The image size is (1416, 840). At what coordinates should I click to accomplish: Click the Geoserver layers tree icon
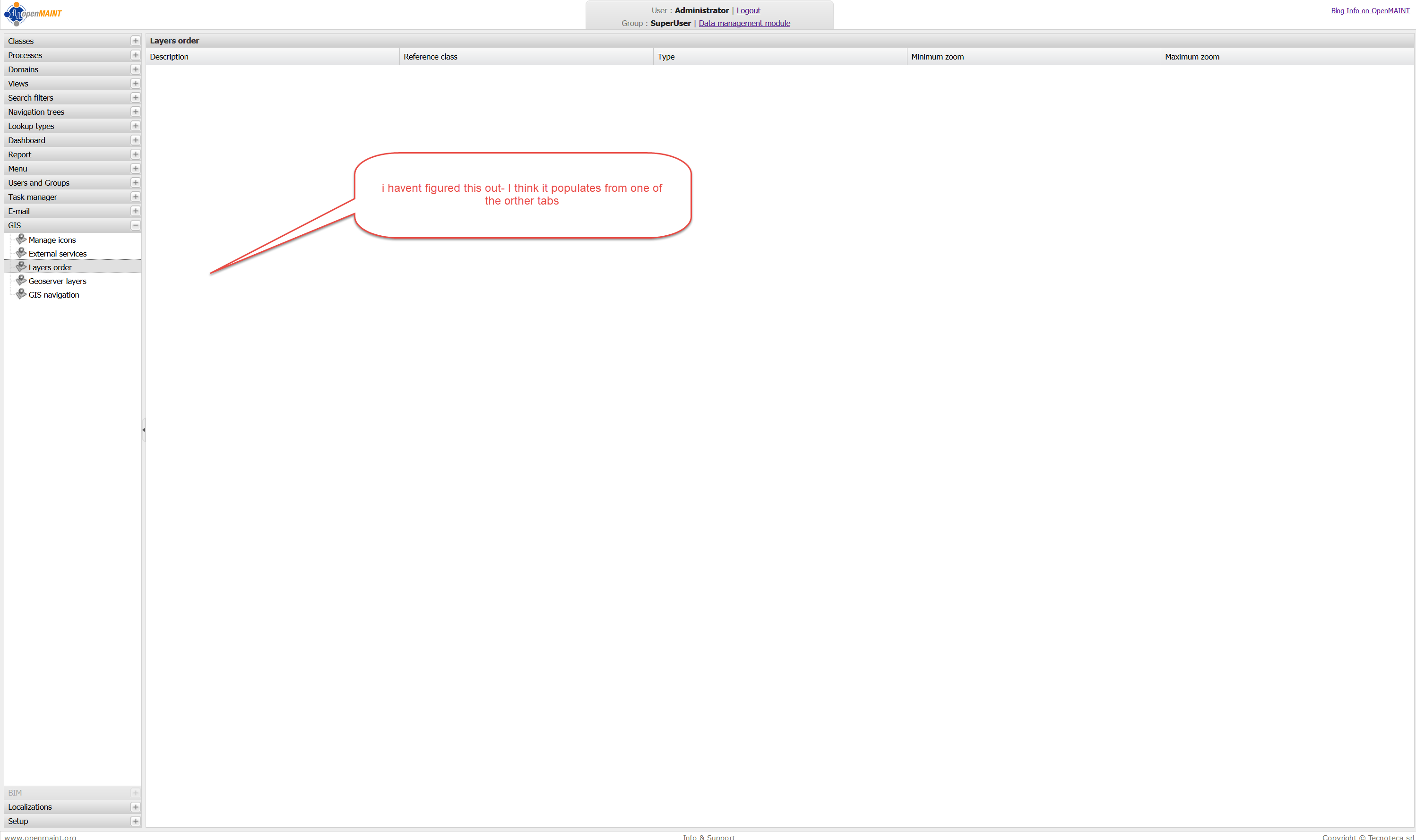(21, 281)
